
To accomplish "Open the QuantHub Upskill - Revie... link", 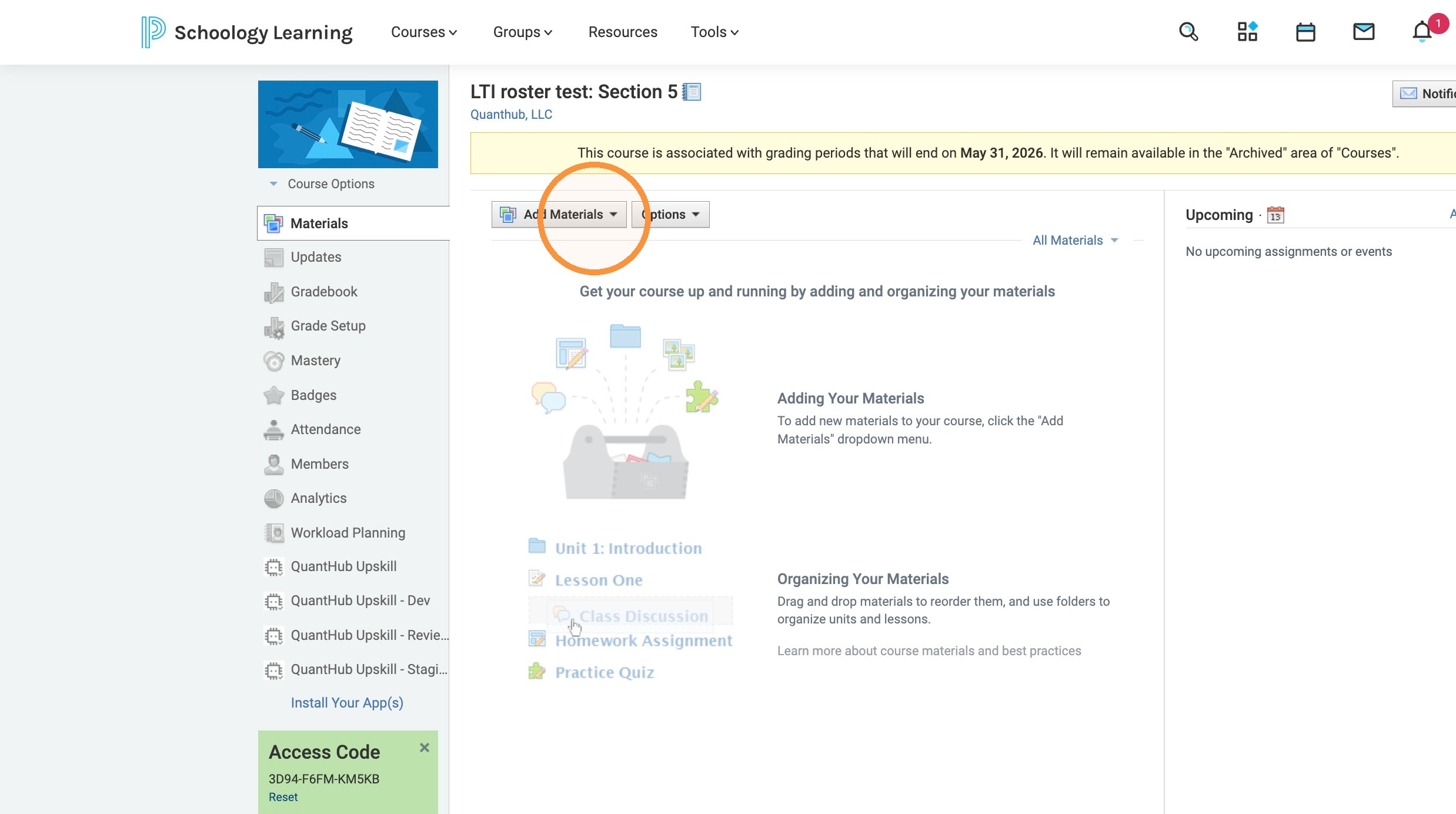I will point(370,636).
